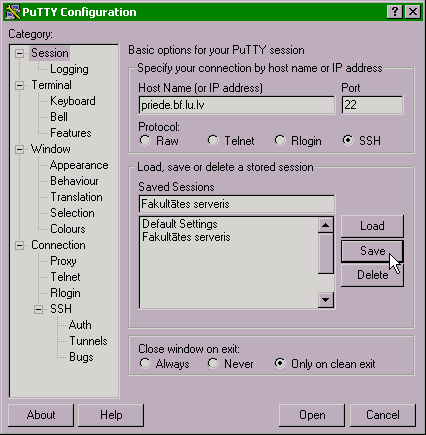Viewport: 426px width, 435px height.
Task: Select the Window category
Action: 51,149
